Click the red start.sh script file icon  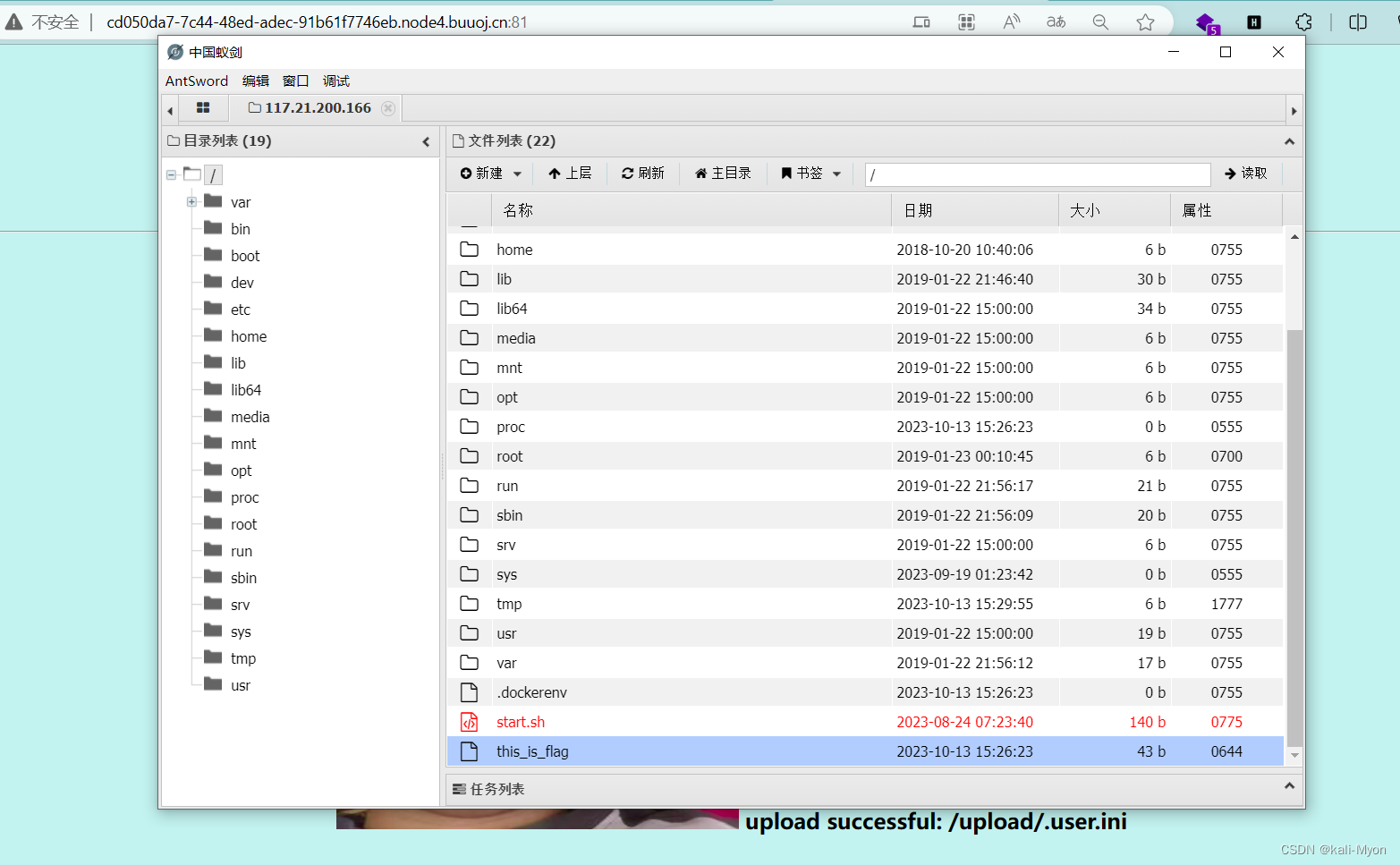[x=469, y=722]
